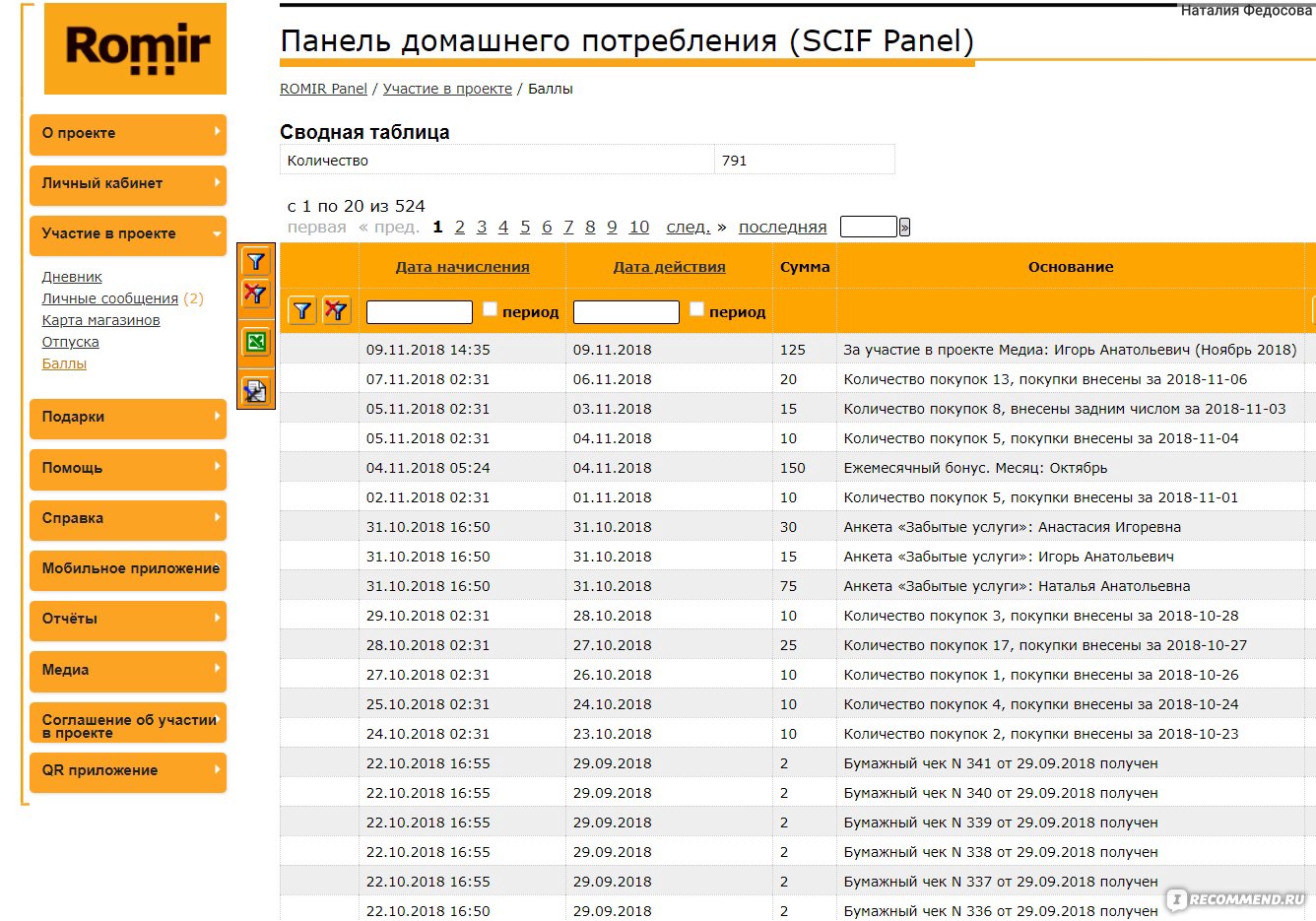
Task: Select Количество покупок 13 entry
Action: (1045, 379)
